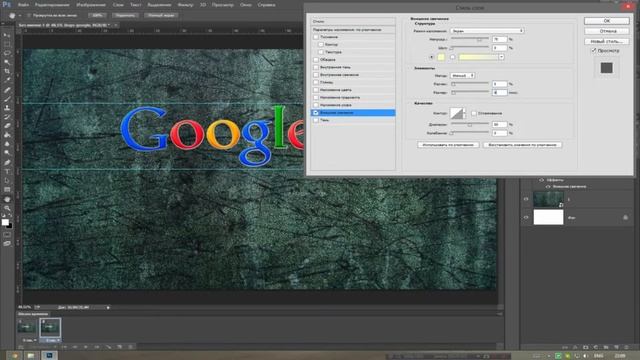The width and height of the screenshot is (640, 360).
Task: Toggle the Сглаживание (anti-alias) checkbox
Action: [474, 113]
